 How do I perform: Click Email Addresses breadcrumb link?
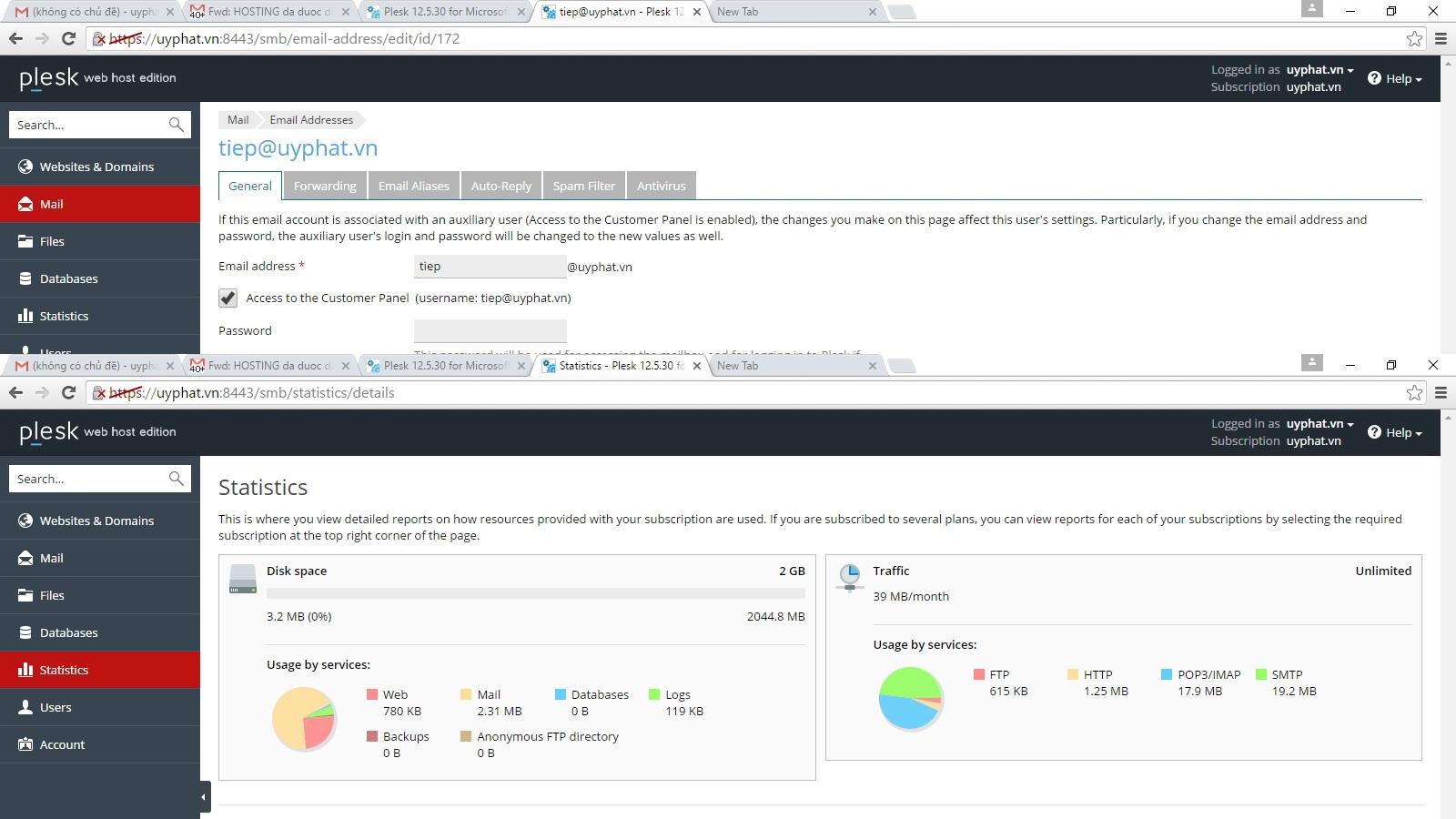click(311, 120)
